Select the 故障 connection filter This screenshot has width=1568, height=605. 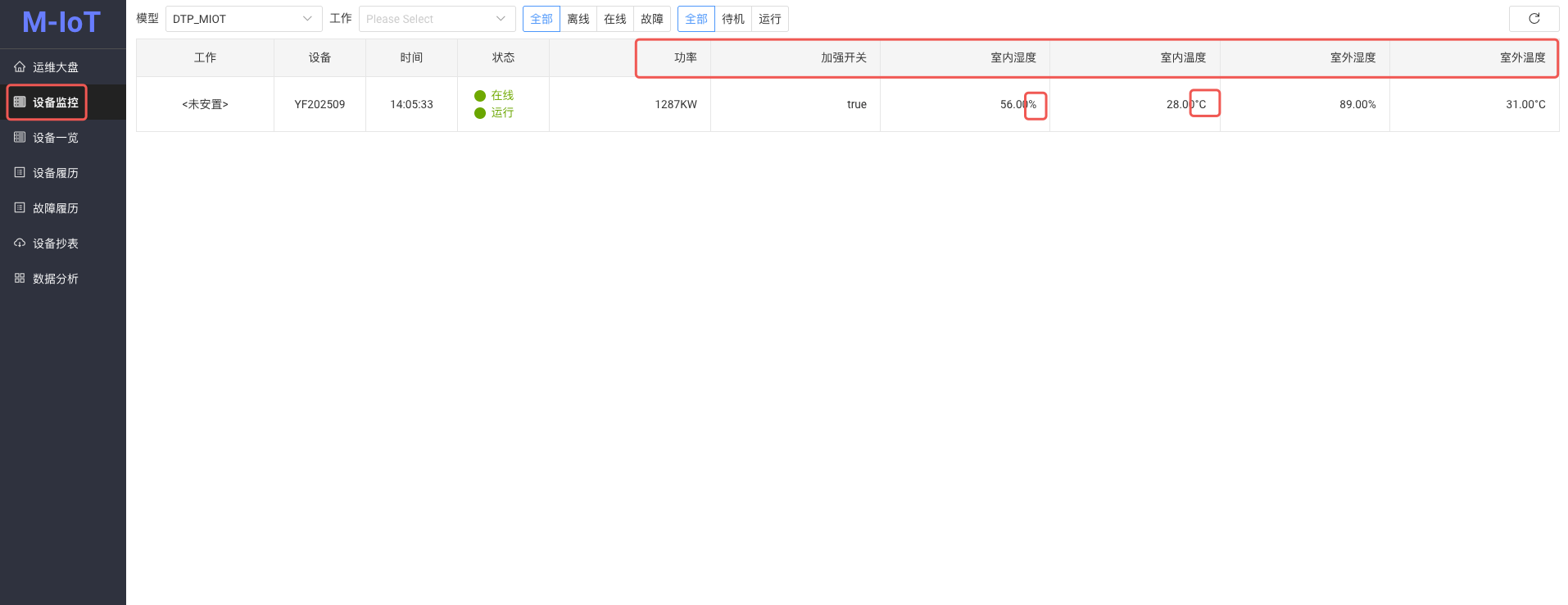(x=652, y=19)
